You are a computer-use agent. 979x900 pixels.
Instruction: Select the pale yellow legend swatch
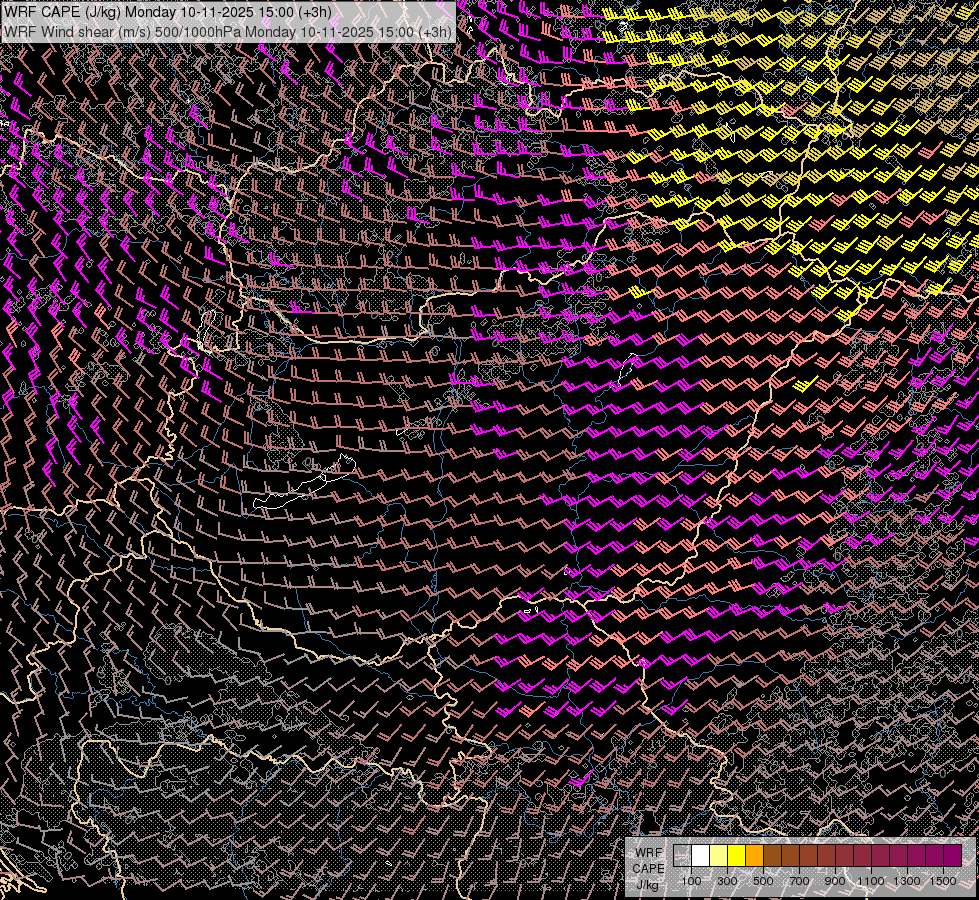pyautogui.click(x=719, y=855)
